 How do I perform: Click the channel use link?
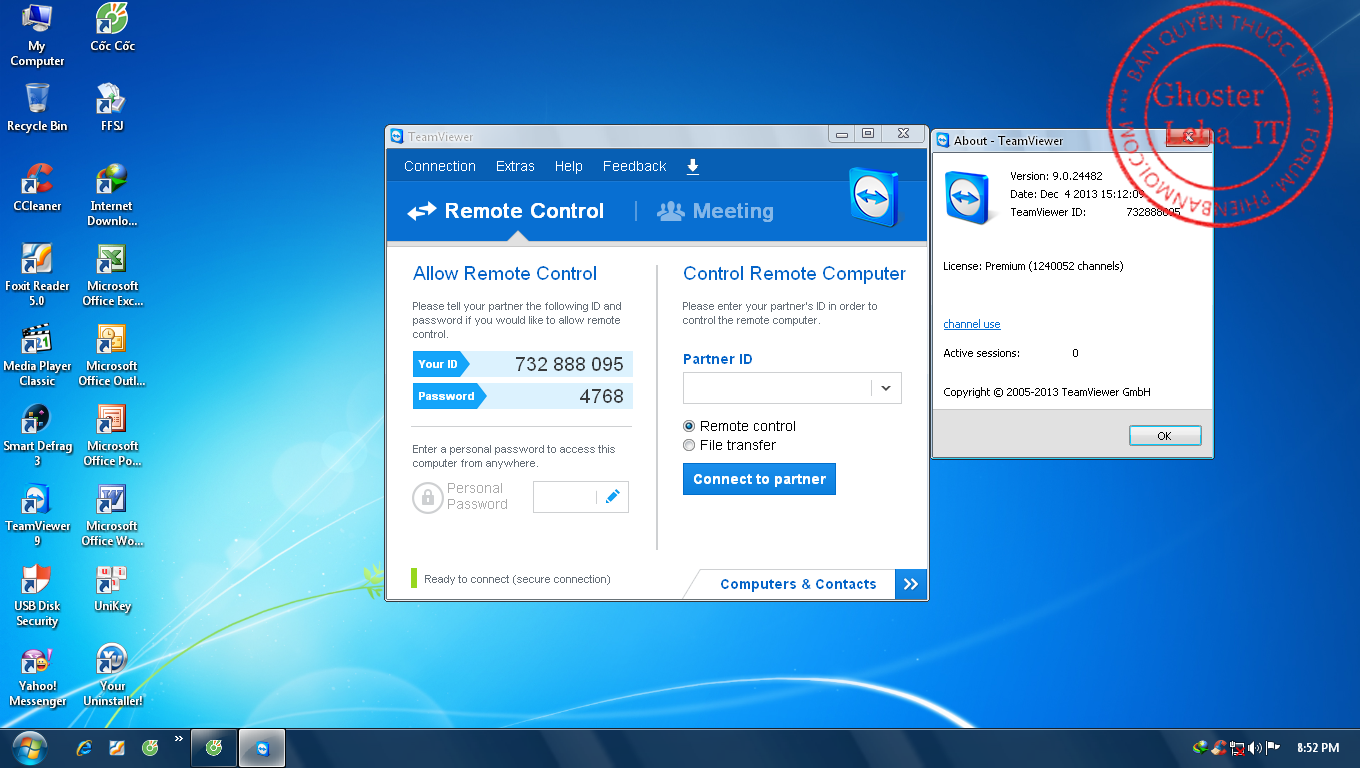[x=971, y=324]
